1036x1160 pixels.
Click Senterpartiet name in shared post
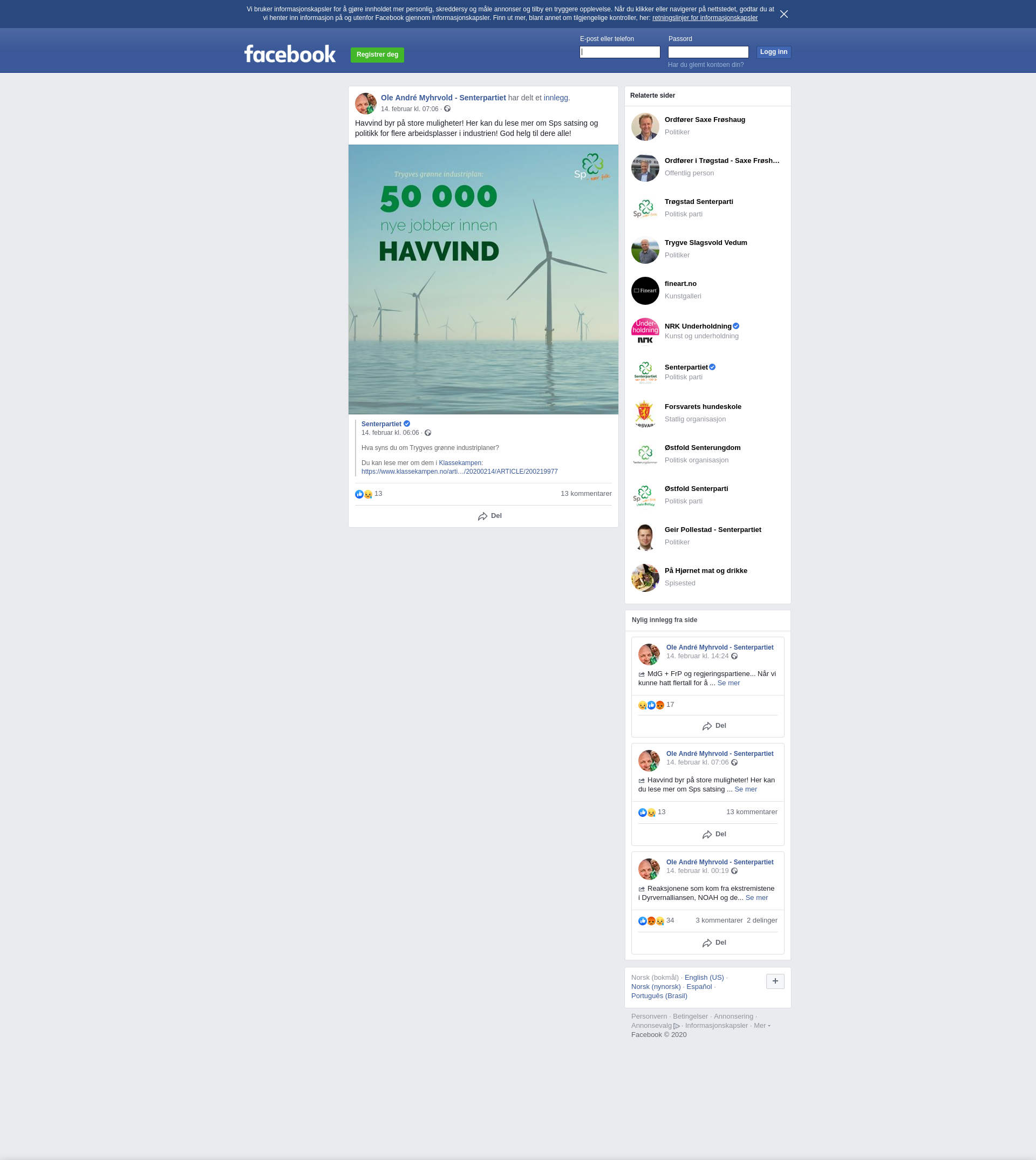click(381, 424)
